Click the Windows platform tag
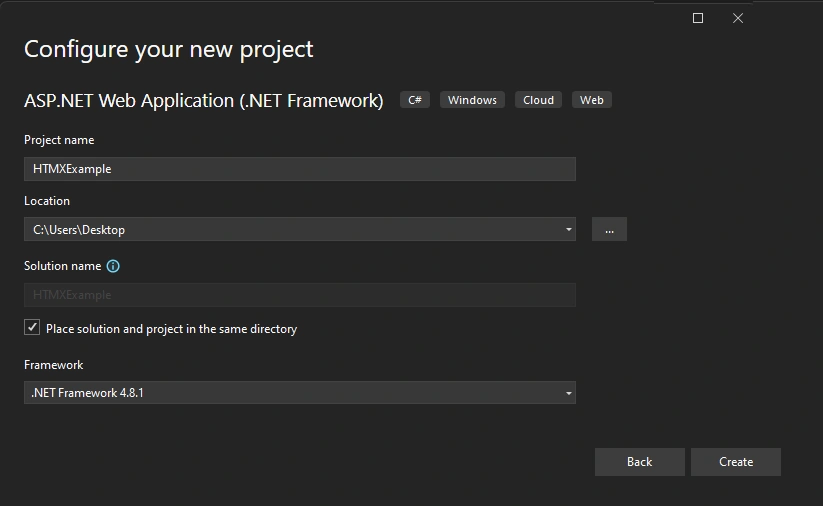Image resolution: width=823 pixels, height=506 pixels. click(x=472, y=100)
